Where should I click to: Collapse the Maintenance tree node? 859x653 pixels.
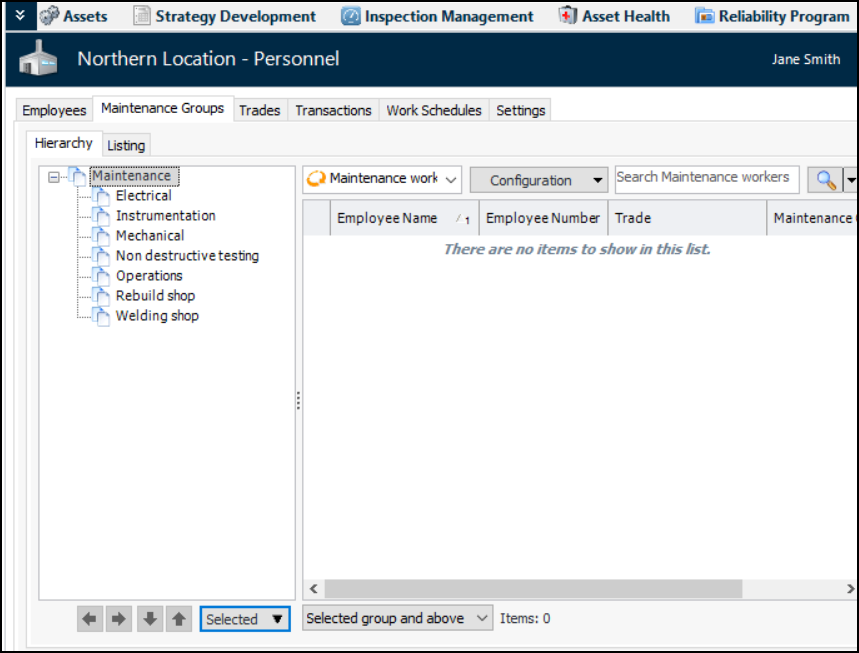[54, 177]
